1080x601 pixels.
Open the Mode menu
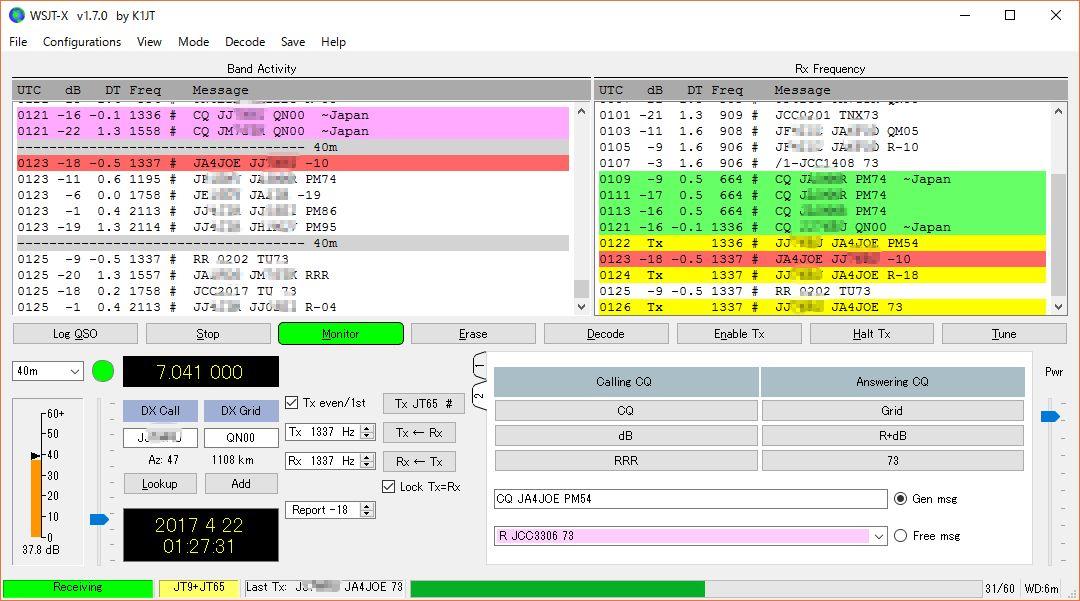pos(194,42)
